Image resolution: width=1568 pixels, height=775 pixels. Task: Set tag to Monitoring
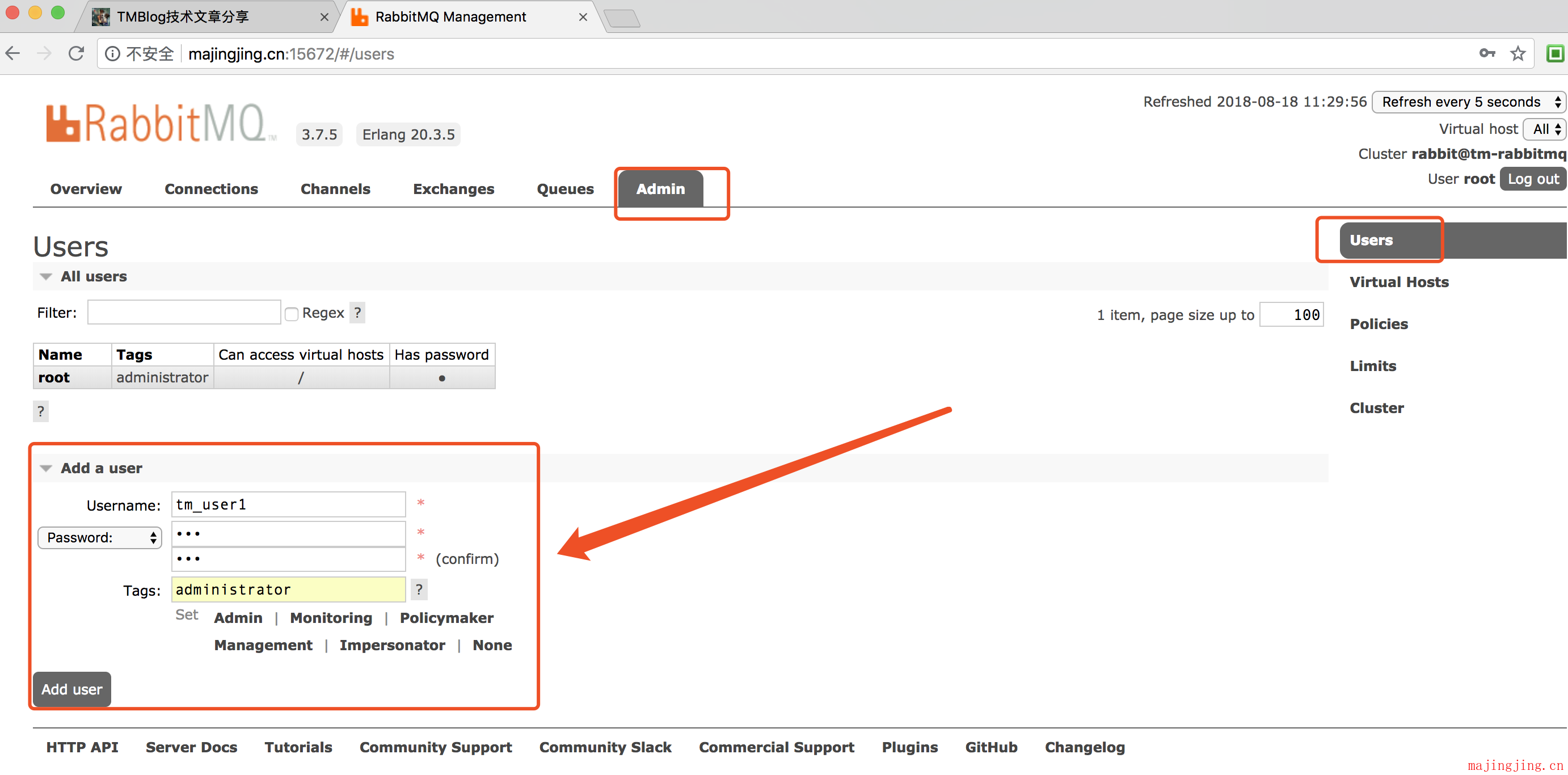331,618
